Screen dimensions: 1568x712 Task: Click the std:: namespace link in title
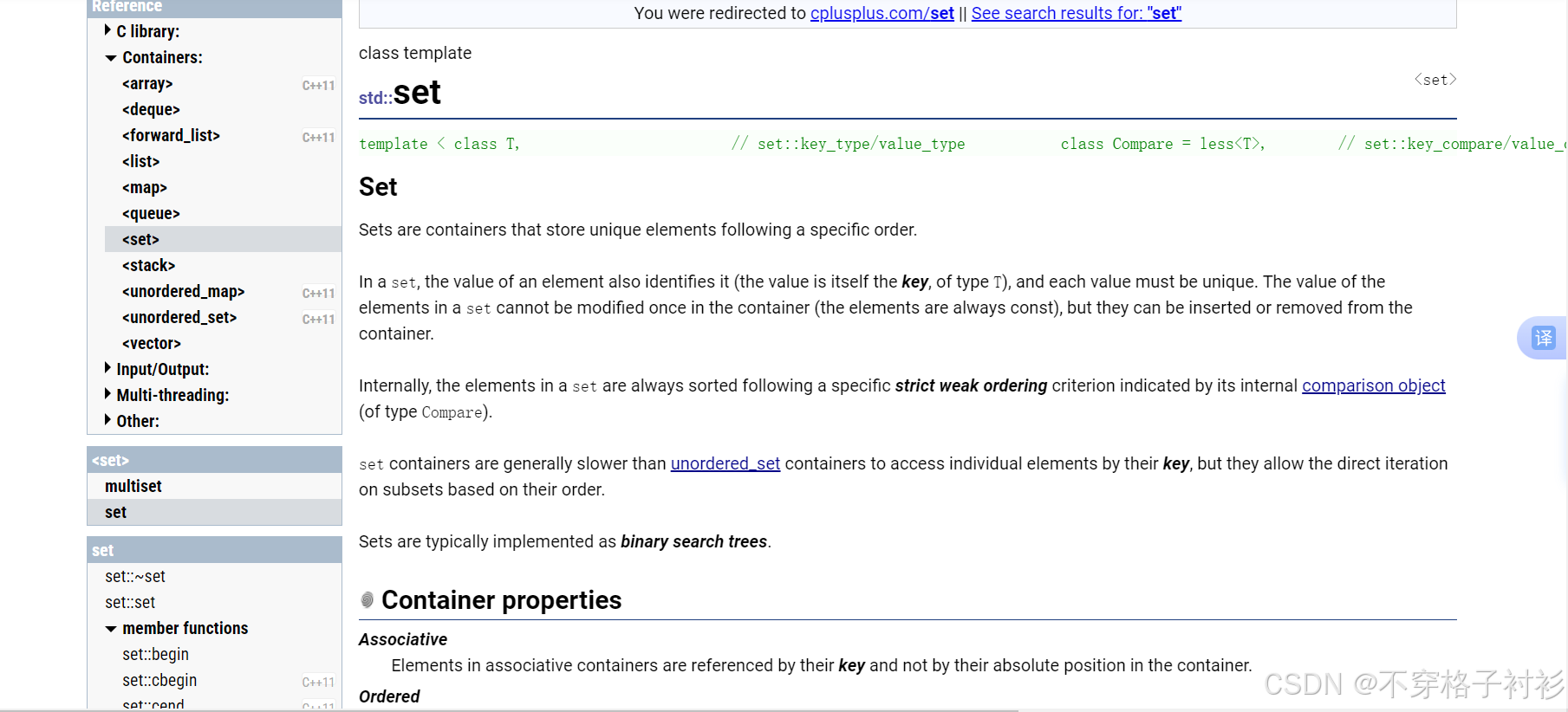(x=375, y=98)
